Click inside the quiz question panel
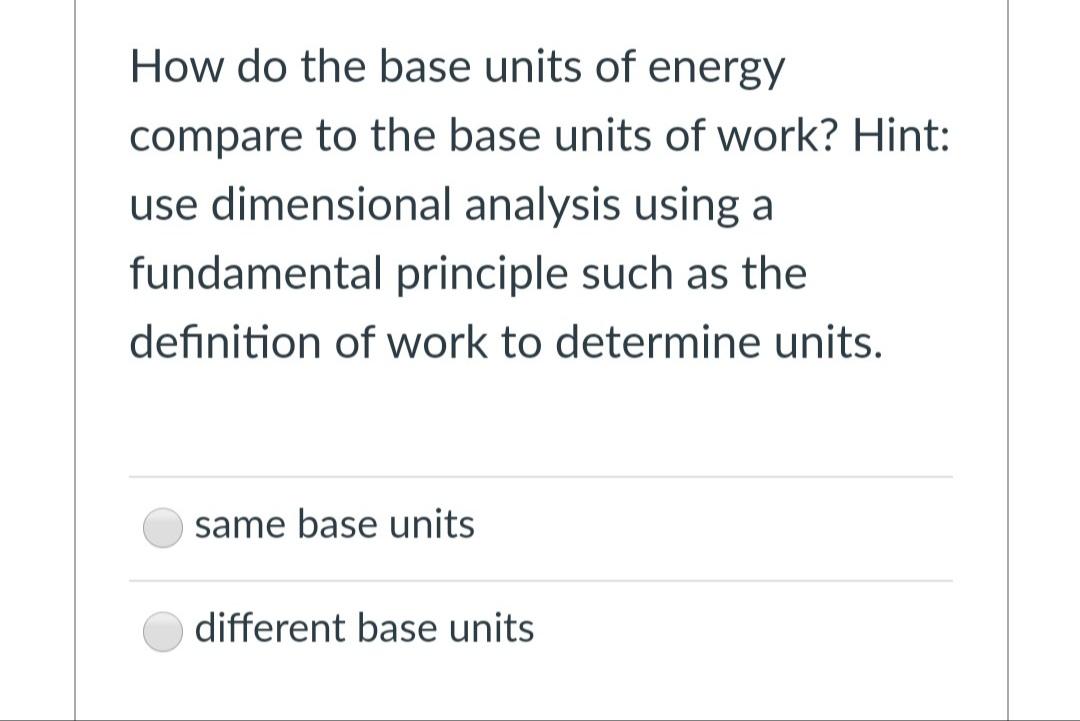 click(540, 300)
